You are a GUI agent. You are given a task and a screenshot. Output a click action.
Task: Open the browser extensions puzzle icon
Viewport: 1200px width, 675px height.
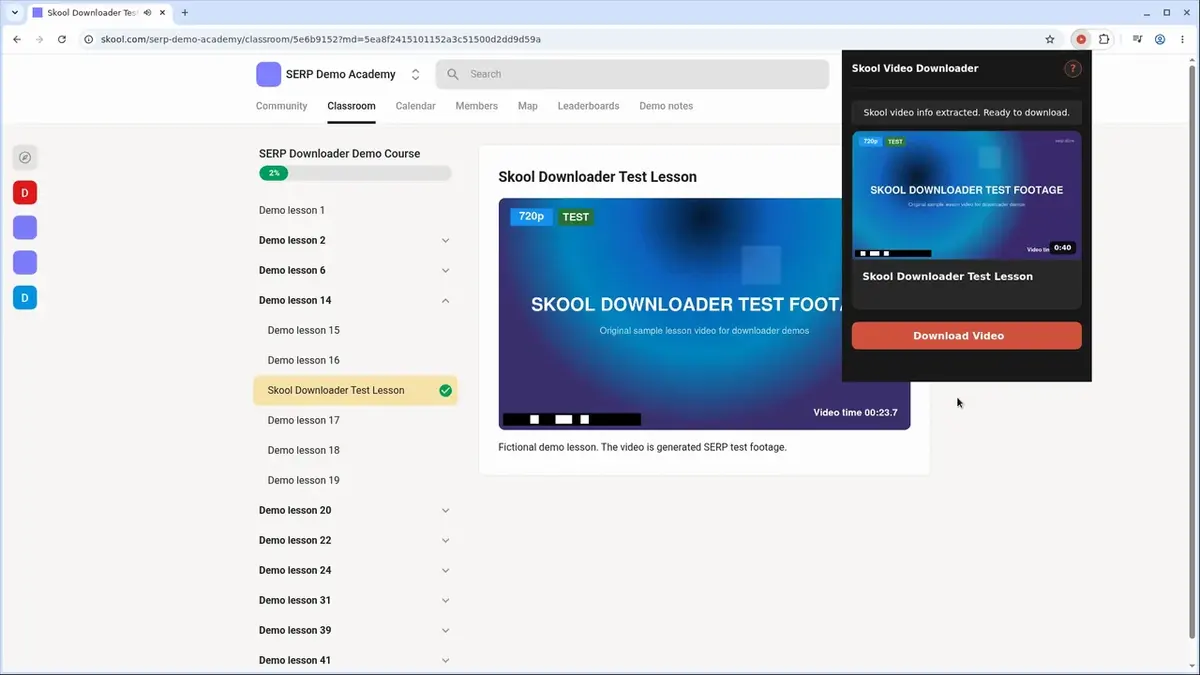[x=1104, y=39]
